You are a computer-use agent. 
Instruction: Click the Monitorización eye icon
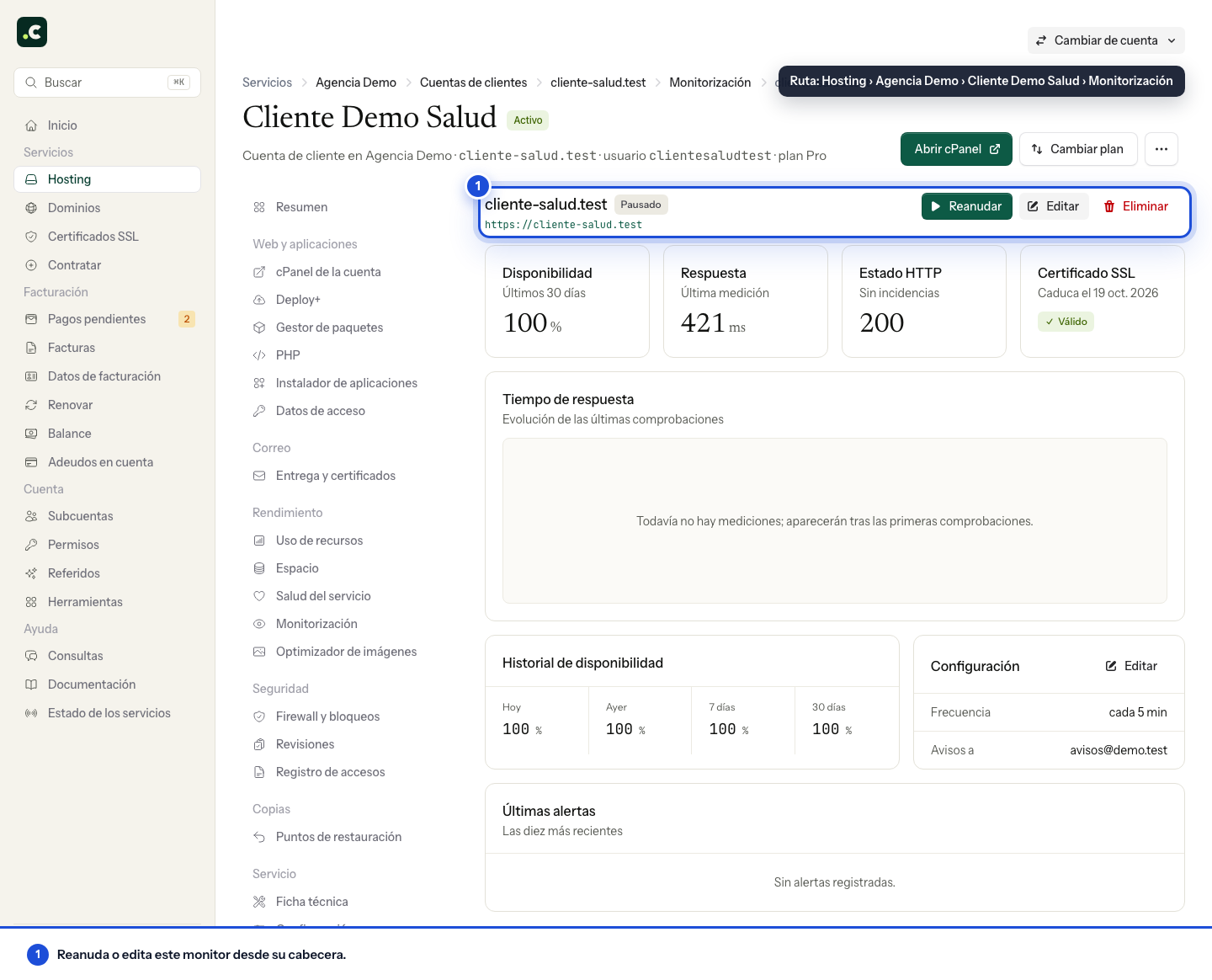coord(259,624)
